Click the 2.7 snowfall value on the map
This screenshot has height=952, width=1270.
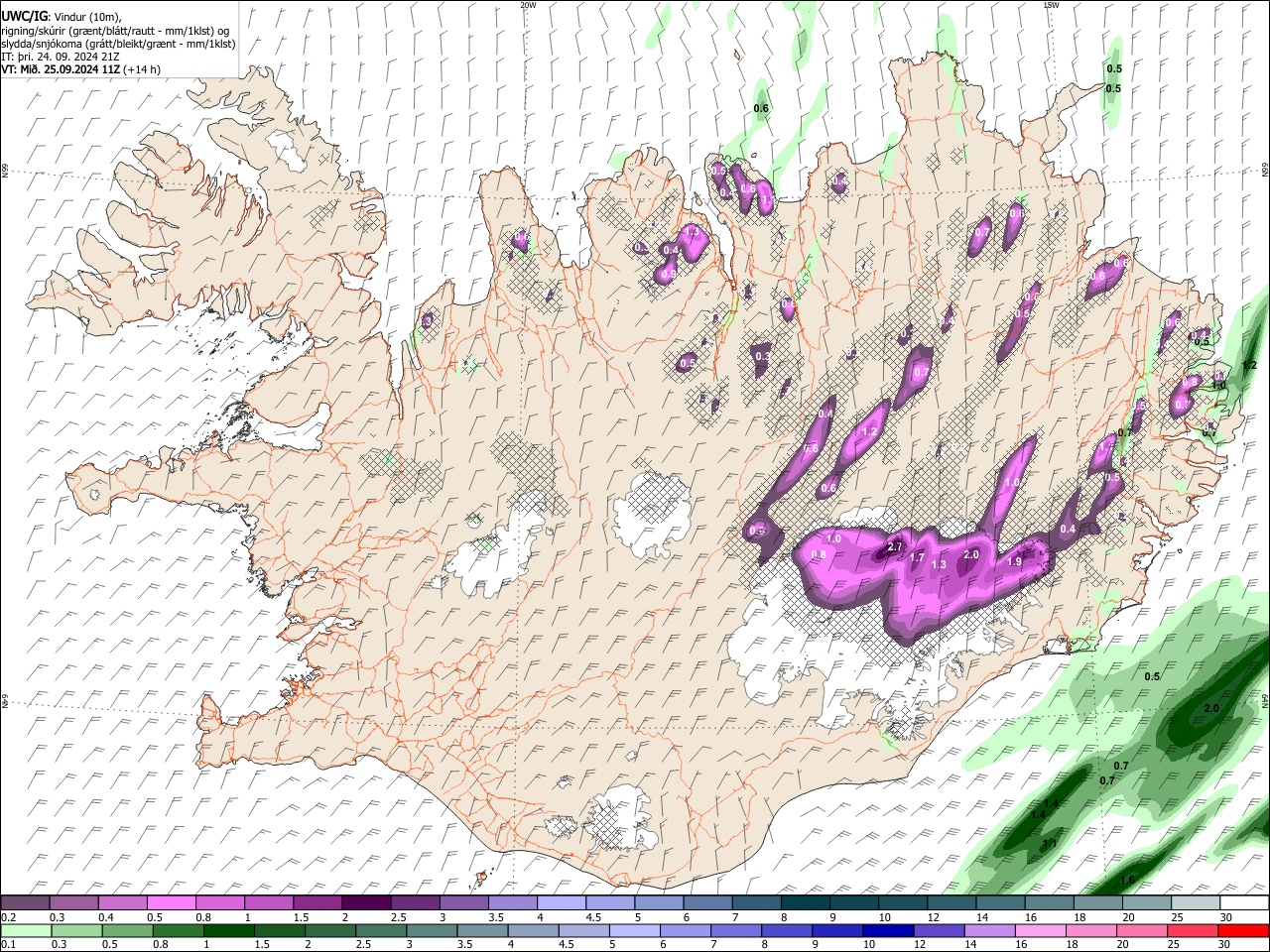[x=894, y=547]
